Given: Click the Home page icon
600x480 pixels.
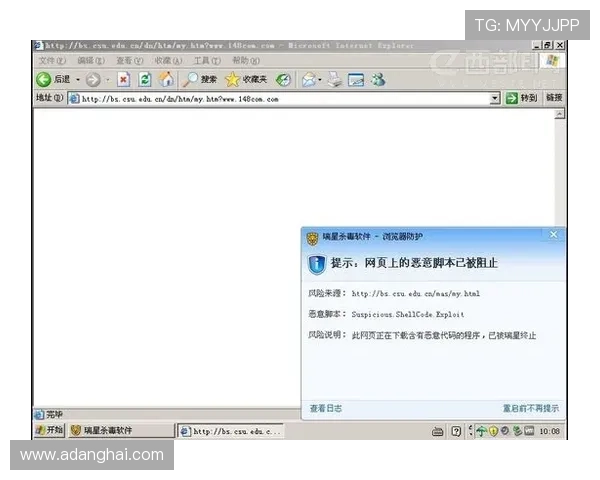Looking at the screenshot, I should tap(166, 80).
